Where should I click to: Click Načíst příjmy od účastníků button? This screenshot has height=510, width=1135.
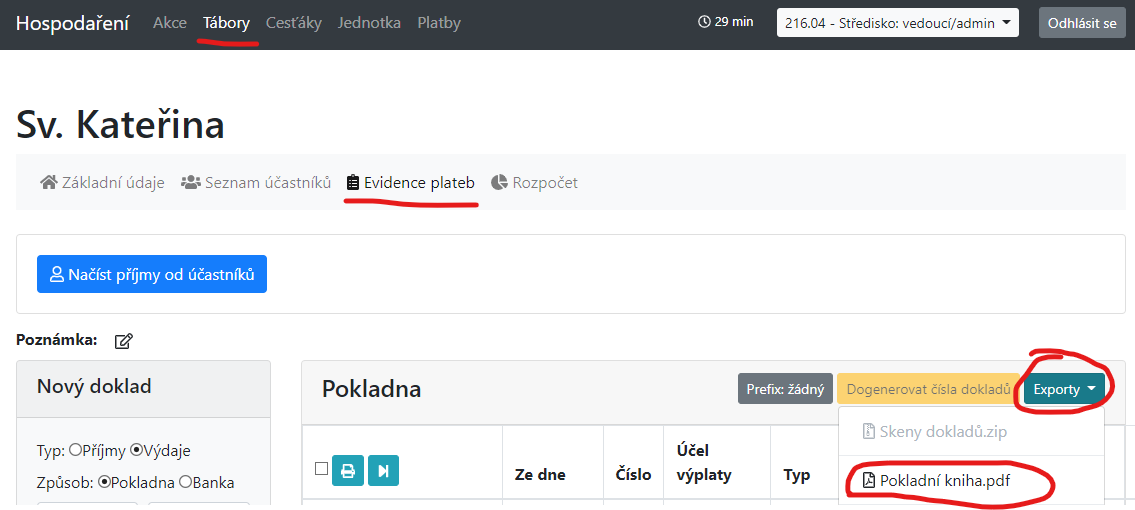pos(152,274)
